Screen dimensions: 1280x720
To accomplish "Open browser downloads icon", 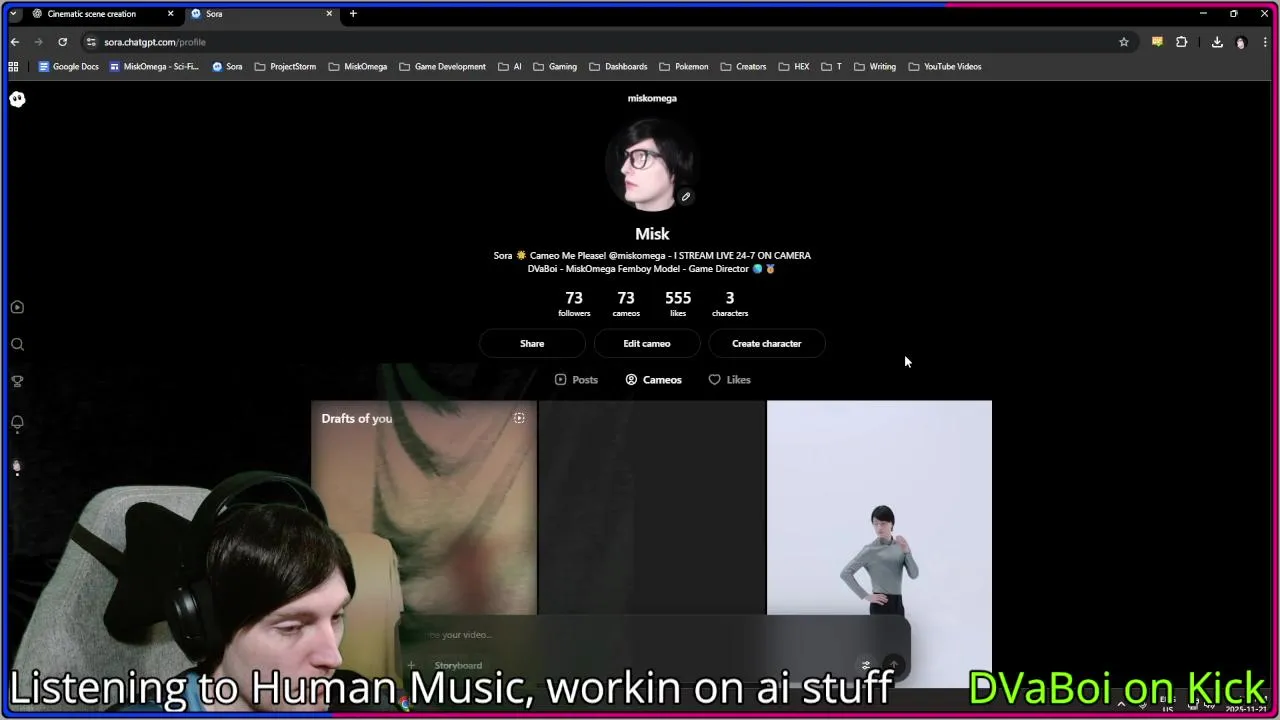I will pos(1217,42).
